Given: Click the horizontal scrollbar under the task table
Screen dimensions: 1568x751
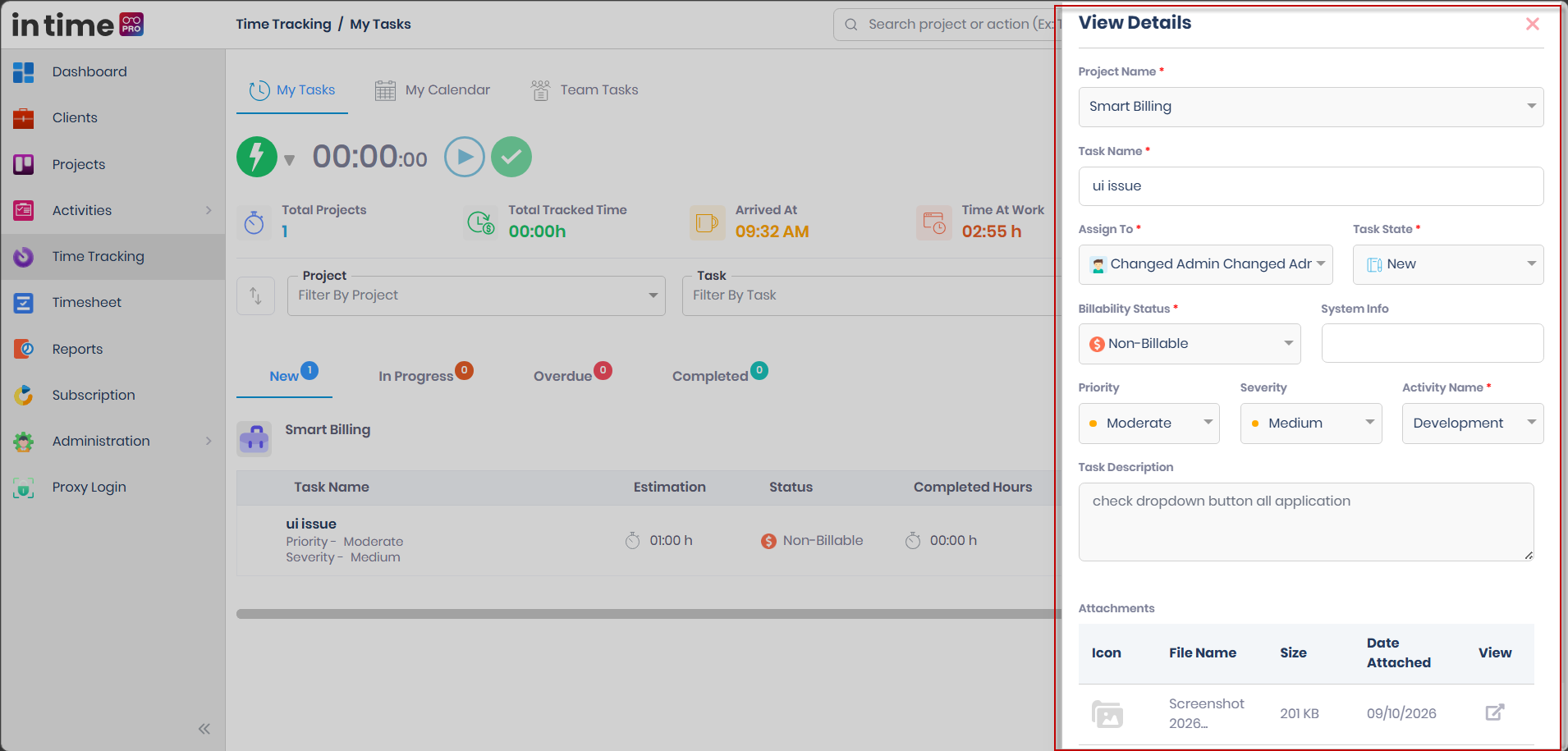Looking at the screenshot, I should click(x=649, y=614).
